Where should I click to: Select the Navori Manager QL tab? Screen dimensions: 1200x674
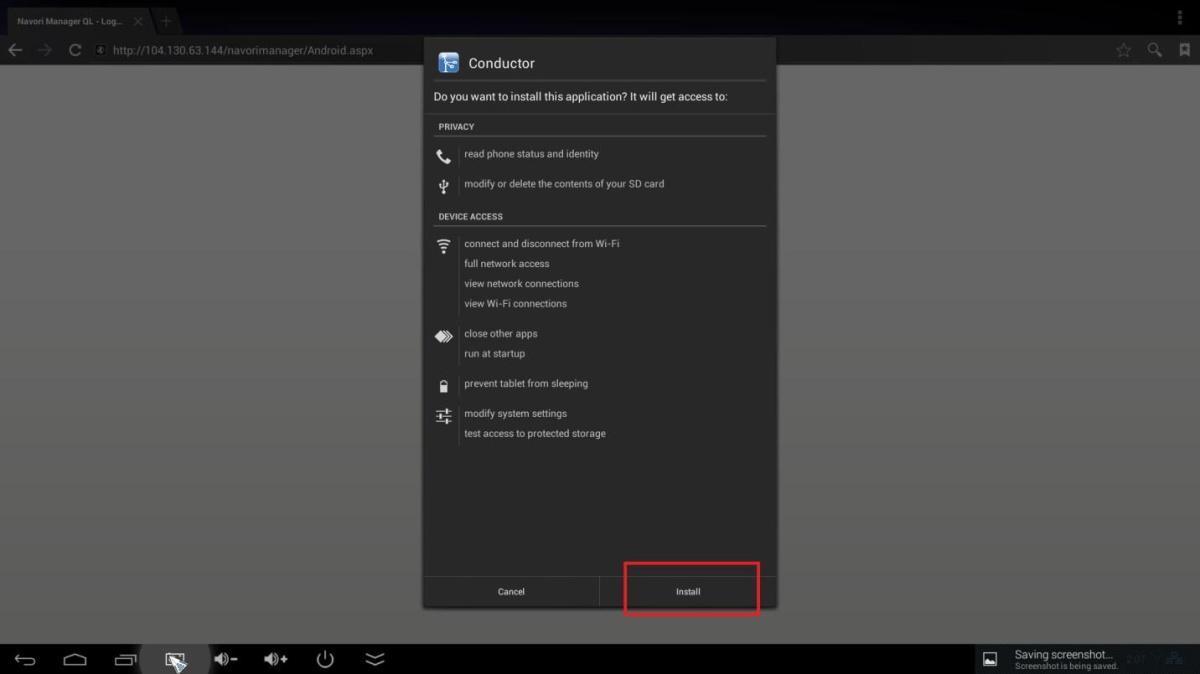pyautogui.click(x=70, y=21)
